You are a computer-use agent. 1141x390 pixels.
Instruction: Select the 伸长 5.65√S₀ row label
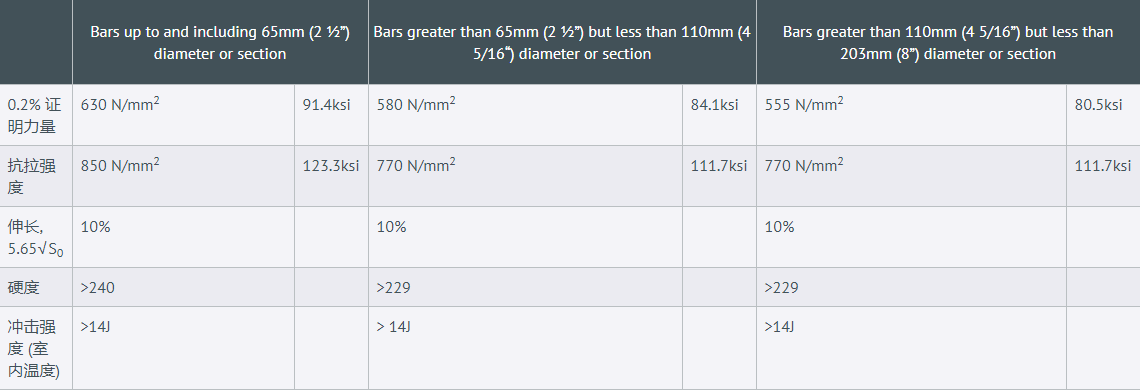36,236
